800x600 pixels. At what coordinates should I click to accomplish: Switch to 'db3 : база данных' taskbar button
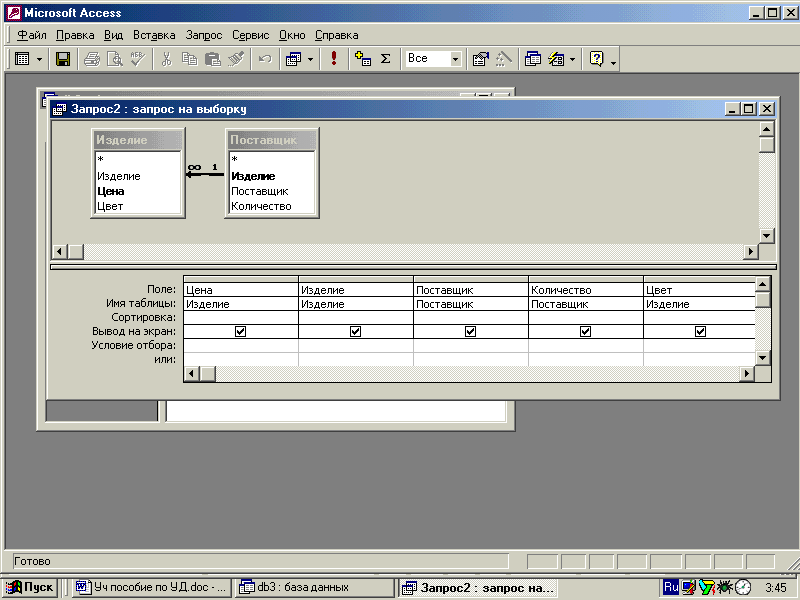pyautogui.click(x=315, y=587)
